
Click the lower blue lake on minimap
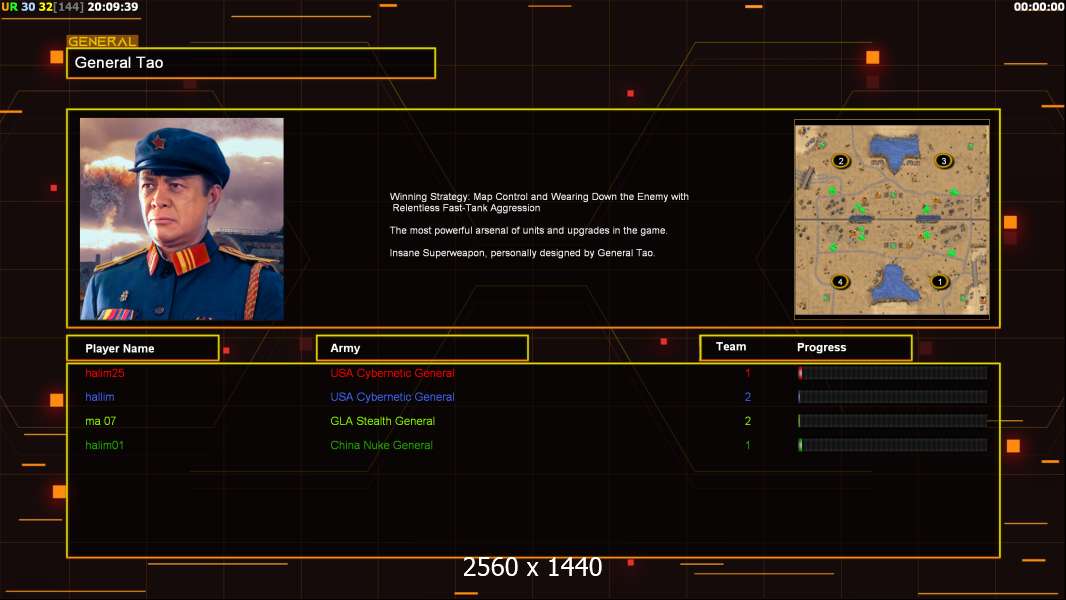tap(896, 284)
